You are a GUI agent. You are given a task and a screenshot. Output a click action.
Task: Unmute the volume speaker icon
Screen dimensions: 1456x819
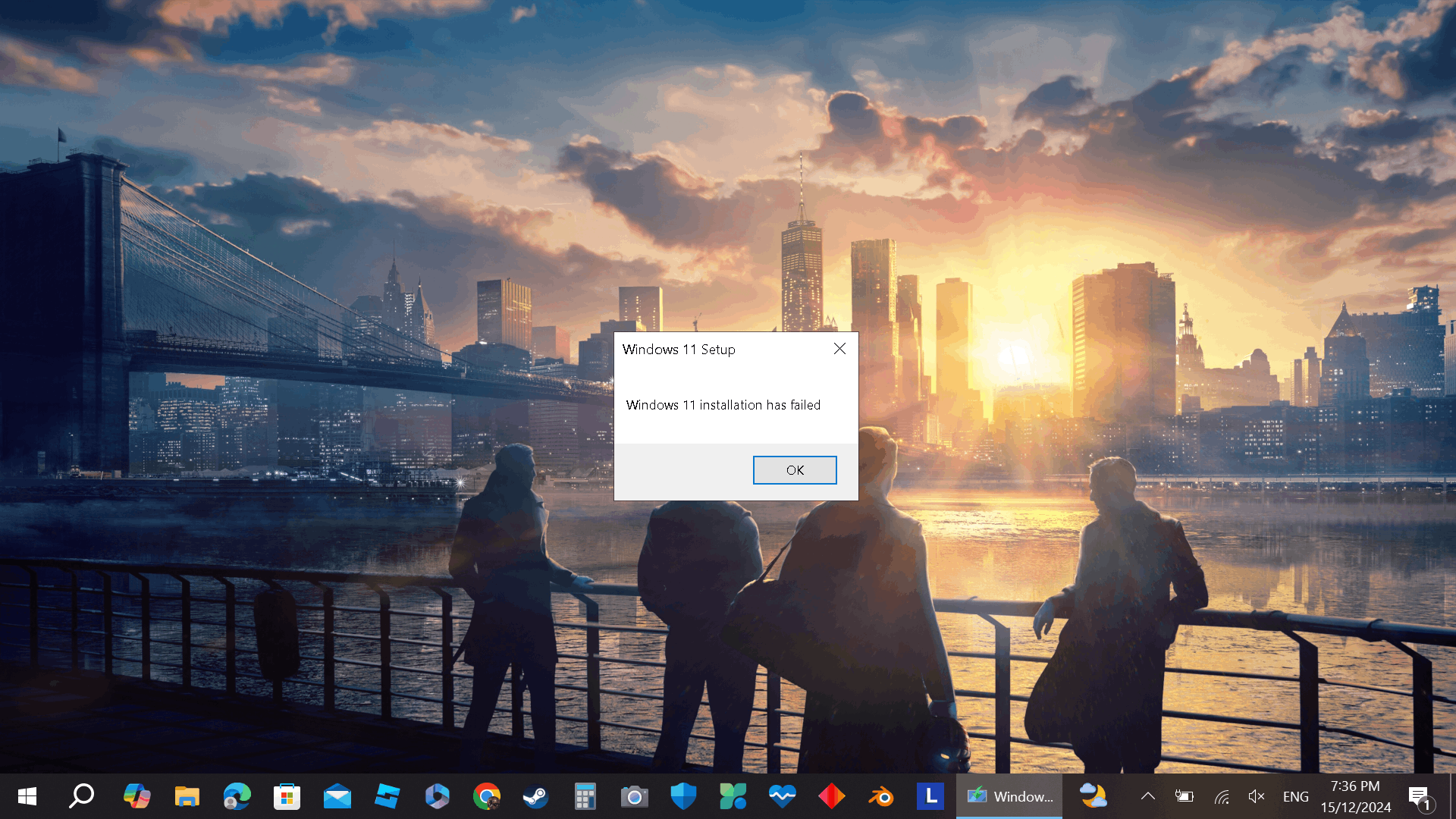[x=1257, y=796]
